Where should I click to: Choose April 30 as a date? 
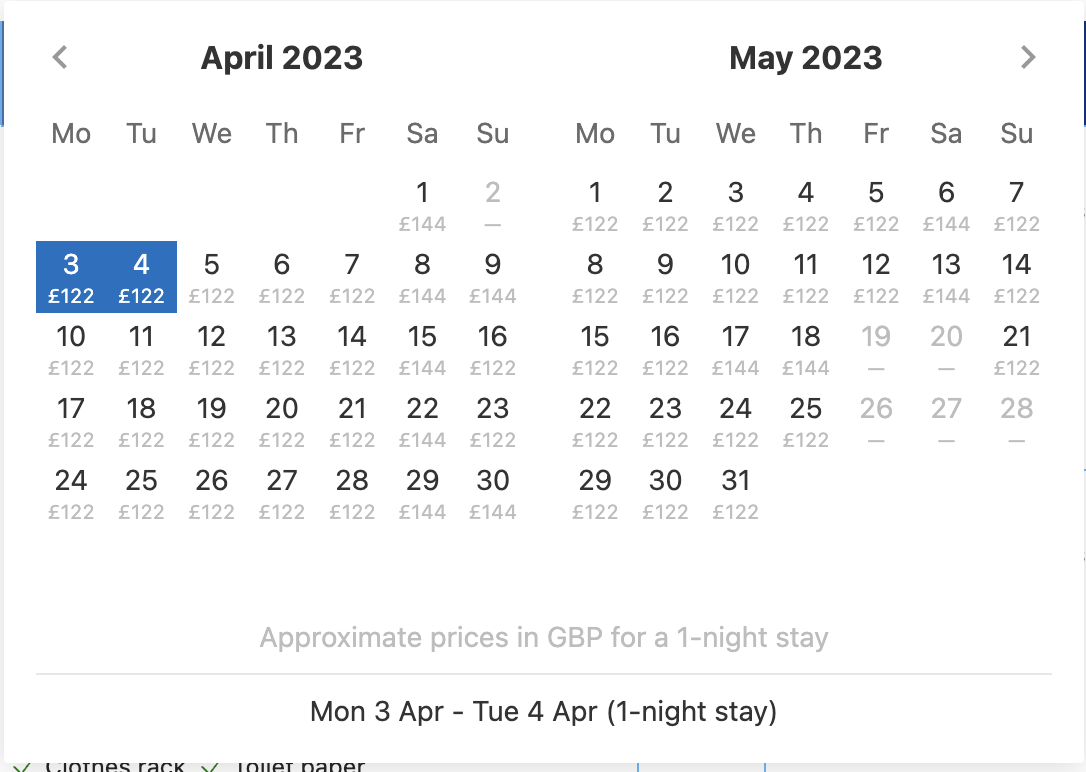[492, 493]
